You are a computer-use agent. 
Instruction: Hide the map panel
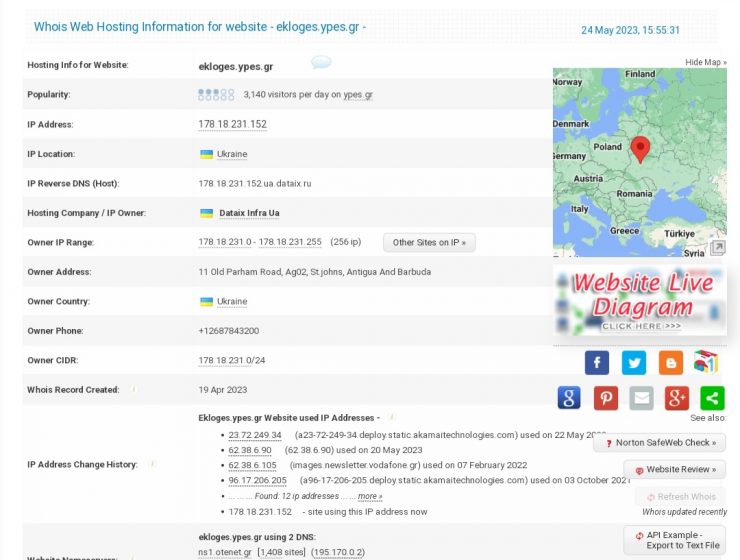(x=705, y=62)
